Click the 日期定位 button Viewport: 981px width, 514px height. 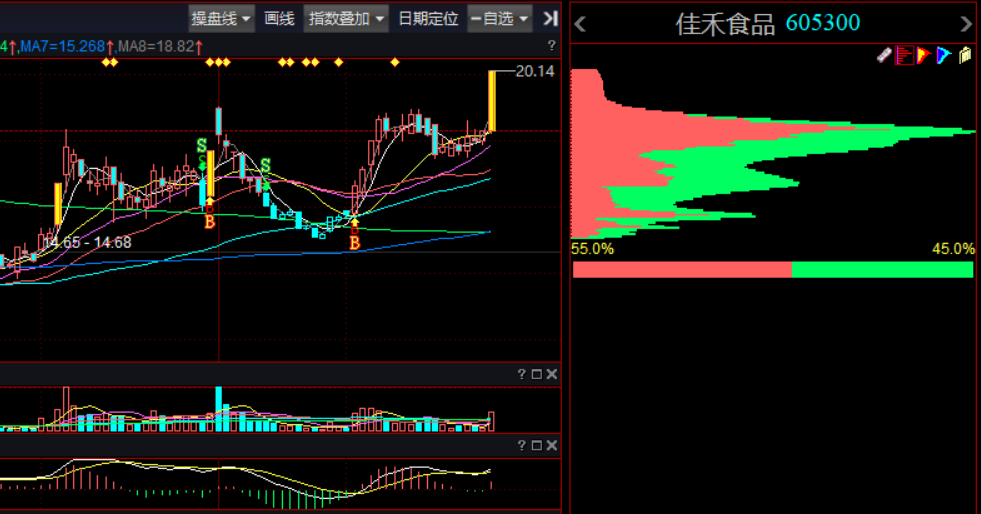tap(428, 18)
